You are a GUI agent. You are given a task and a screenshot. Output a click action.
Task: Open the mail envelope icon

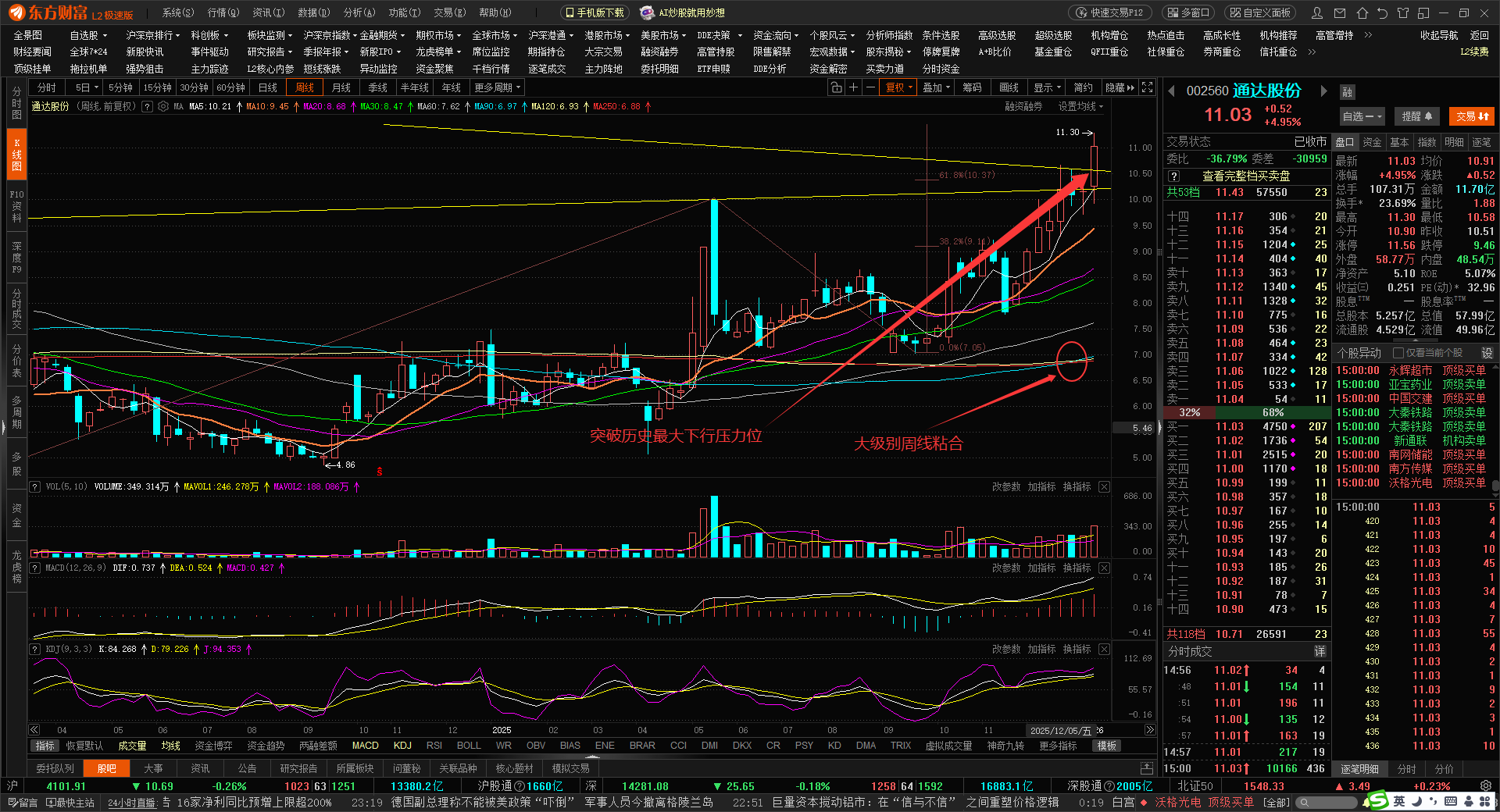pos(1340,12)
